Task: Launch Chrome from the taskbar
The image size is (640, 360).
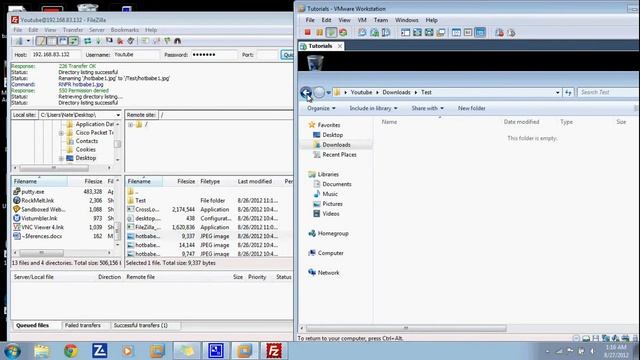Action: (71, 351)
